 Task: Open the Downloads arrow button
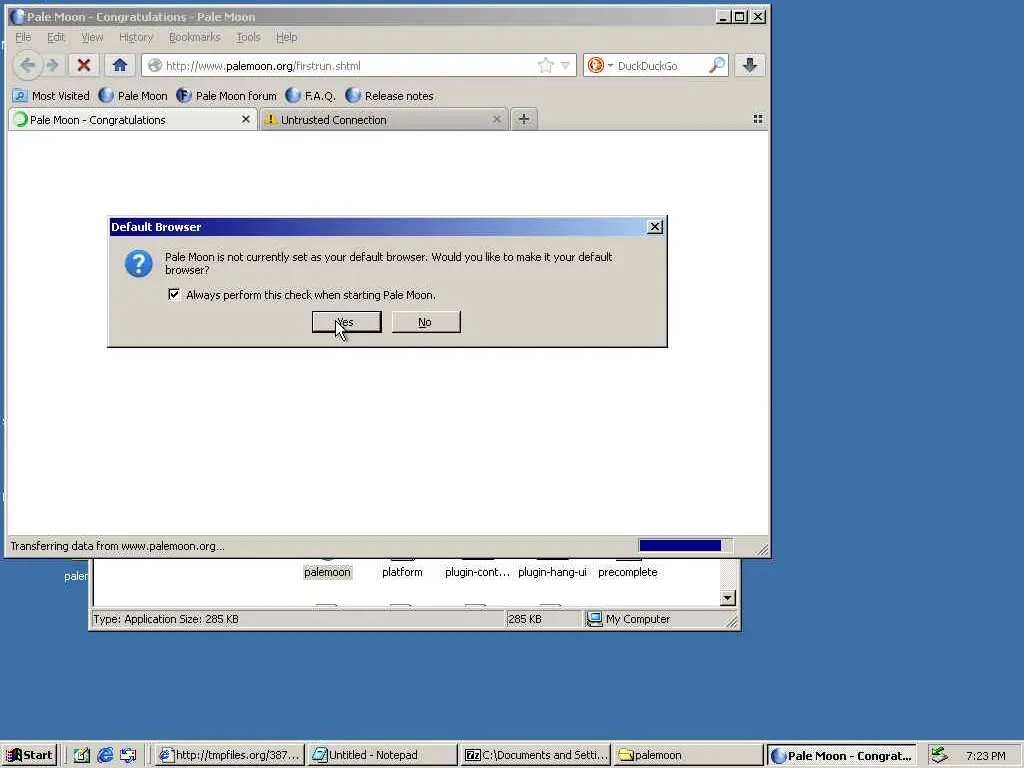pyautogui.click(x=750, y=65)
